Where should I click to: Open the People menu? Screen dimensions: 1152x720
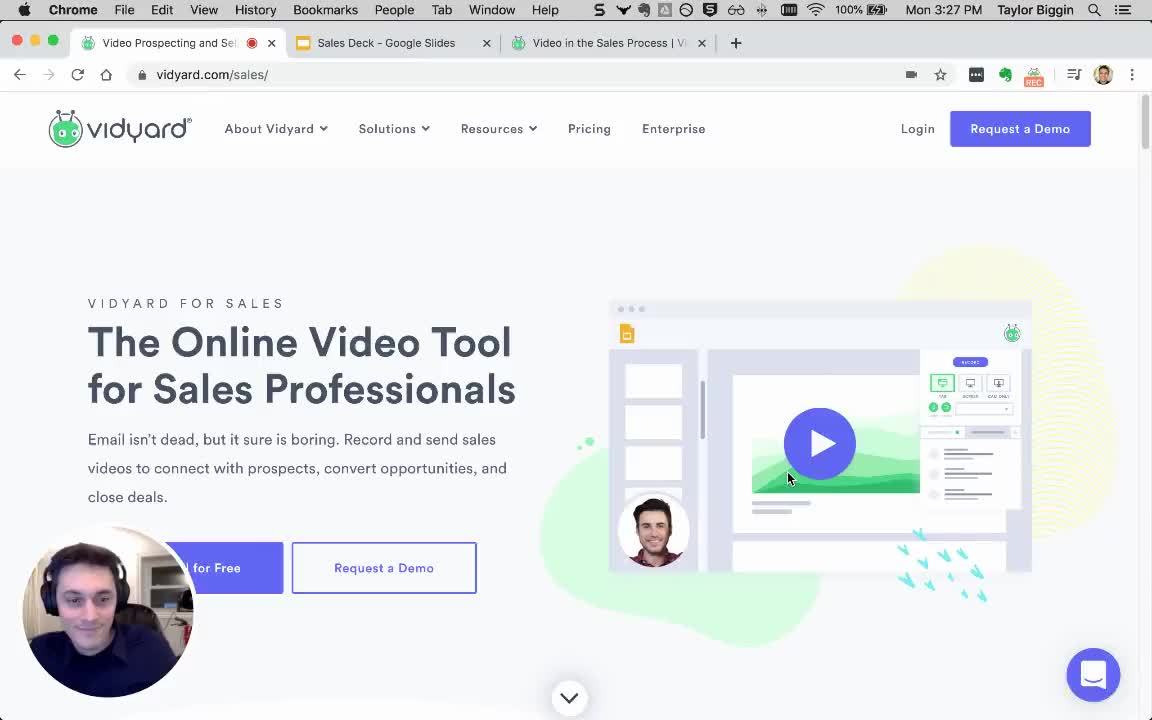coord(394,10)
